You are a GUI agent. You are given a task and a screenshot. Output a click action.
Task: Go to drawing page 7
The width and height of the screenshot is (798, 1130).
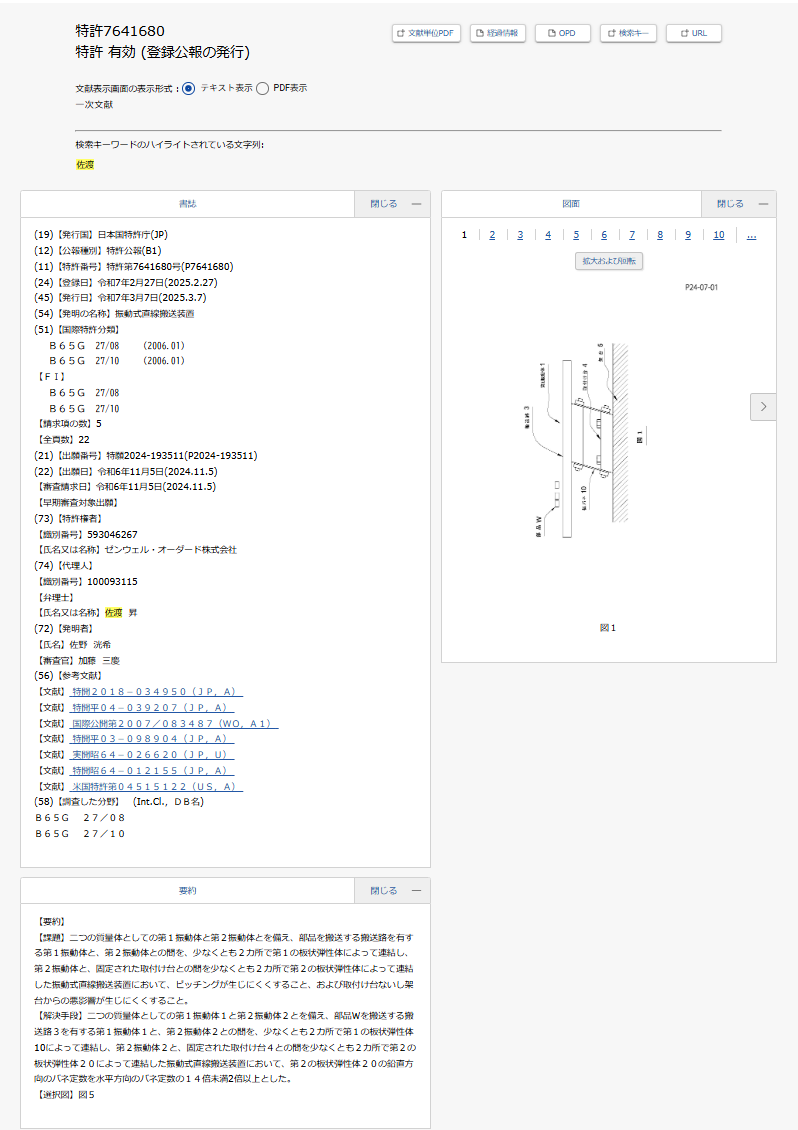[632, 235]
